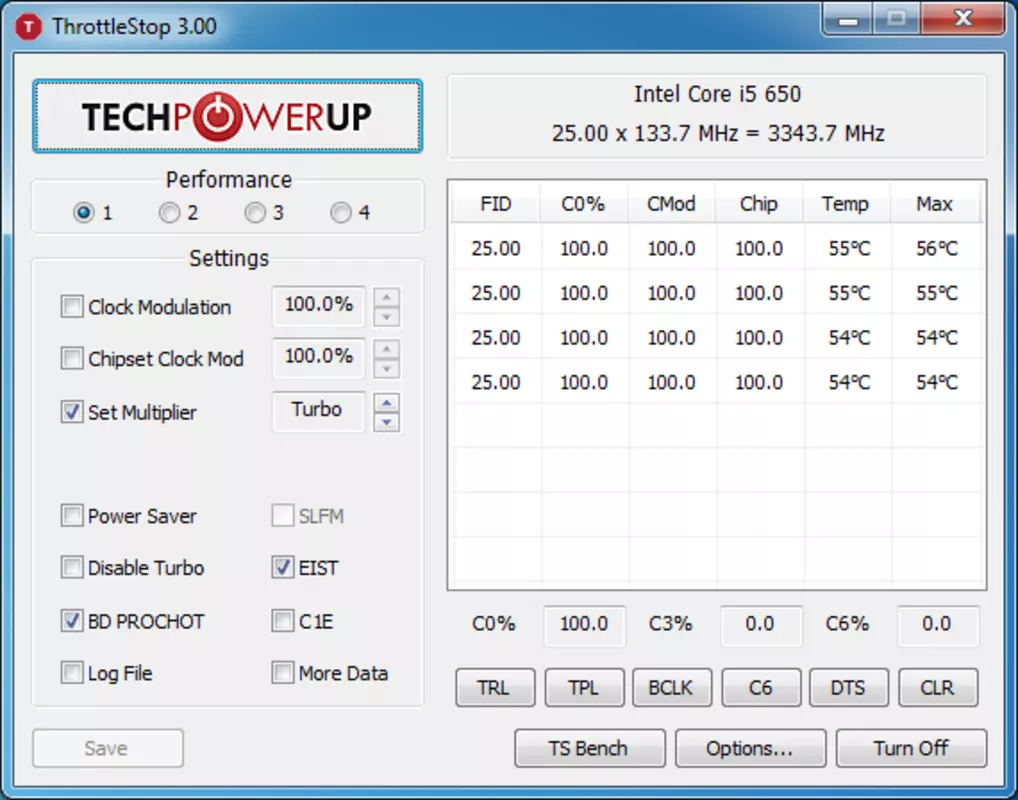Check the More Data option
The height and width of the screenshot is (800, 1018).
282,673
